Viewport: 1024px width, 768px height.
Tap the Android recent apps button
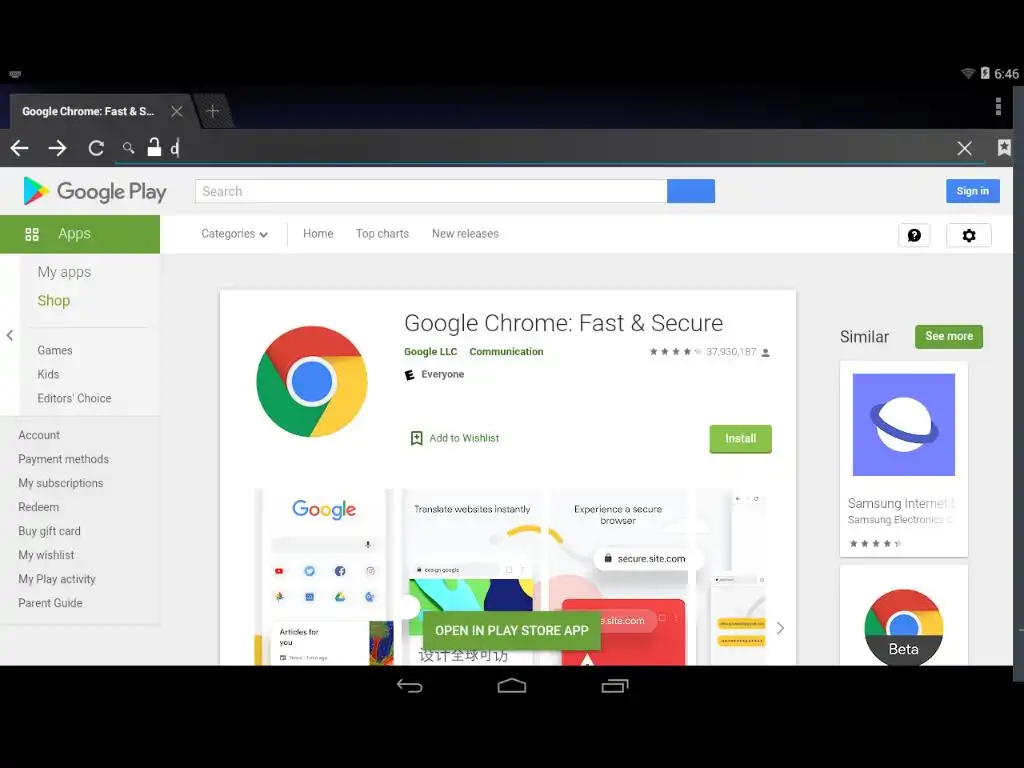[x=615, y=686]
